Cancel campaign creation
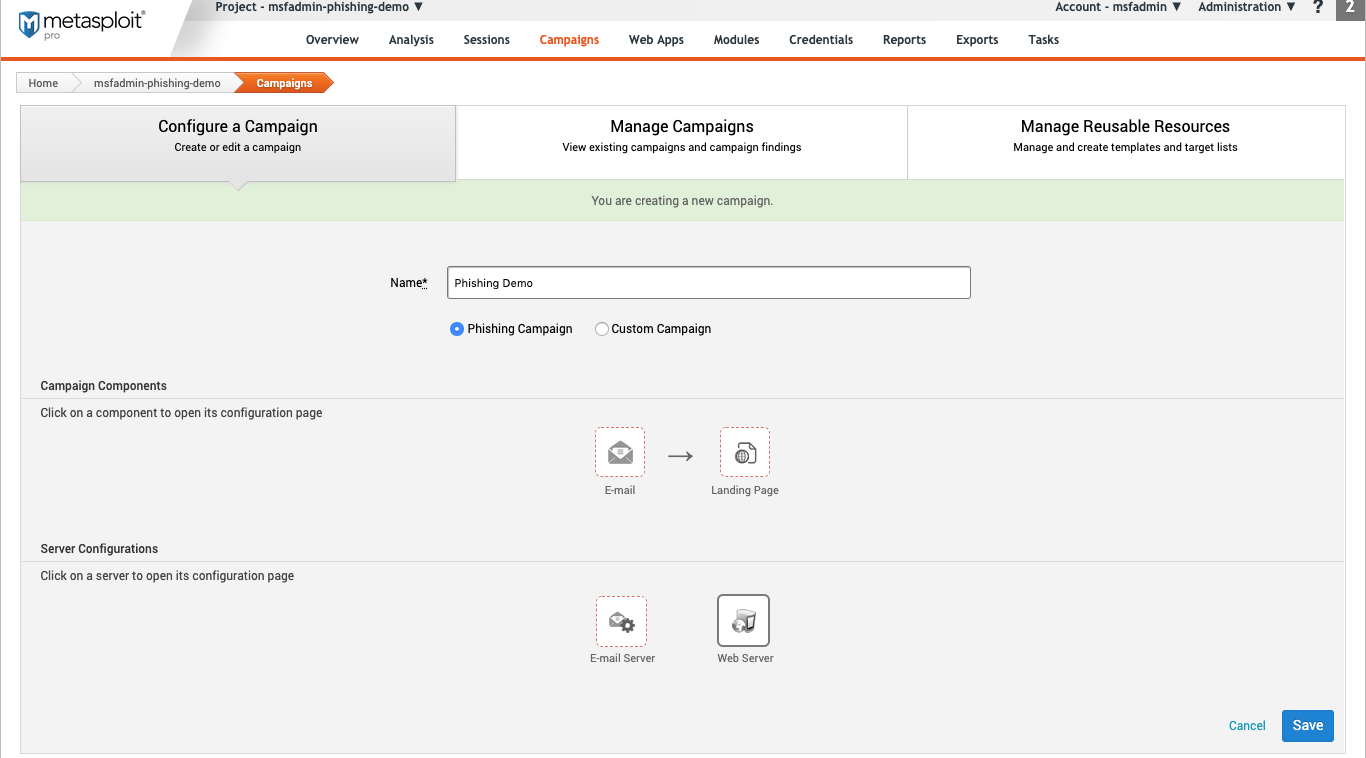This screenshot has height=758, width=1366. [x=1247, y=726]
